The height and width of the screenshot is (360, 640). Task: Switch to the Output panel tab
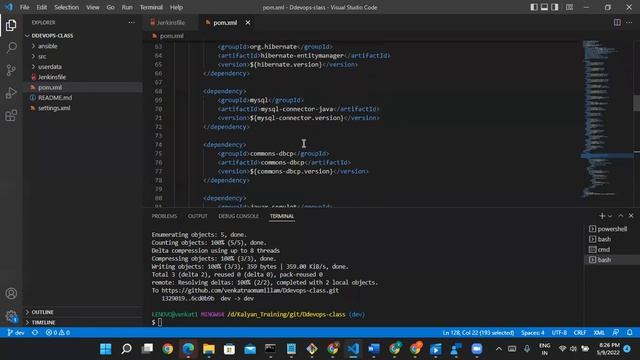[198, 216]
